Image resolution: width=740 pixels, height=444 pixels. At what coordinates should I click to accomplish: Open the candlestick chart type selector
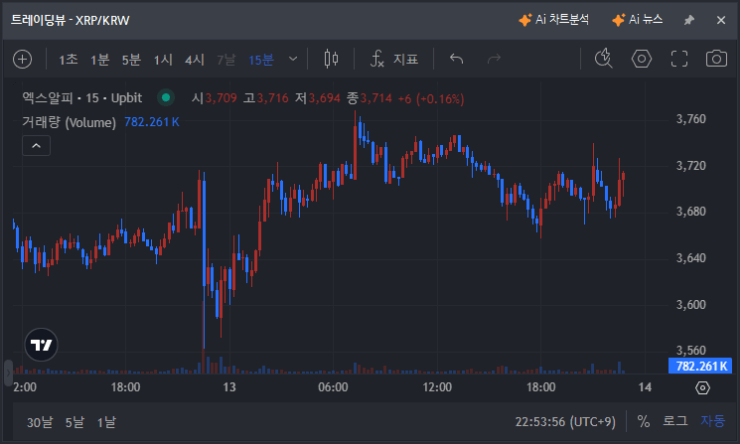tap(332, 59)
